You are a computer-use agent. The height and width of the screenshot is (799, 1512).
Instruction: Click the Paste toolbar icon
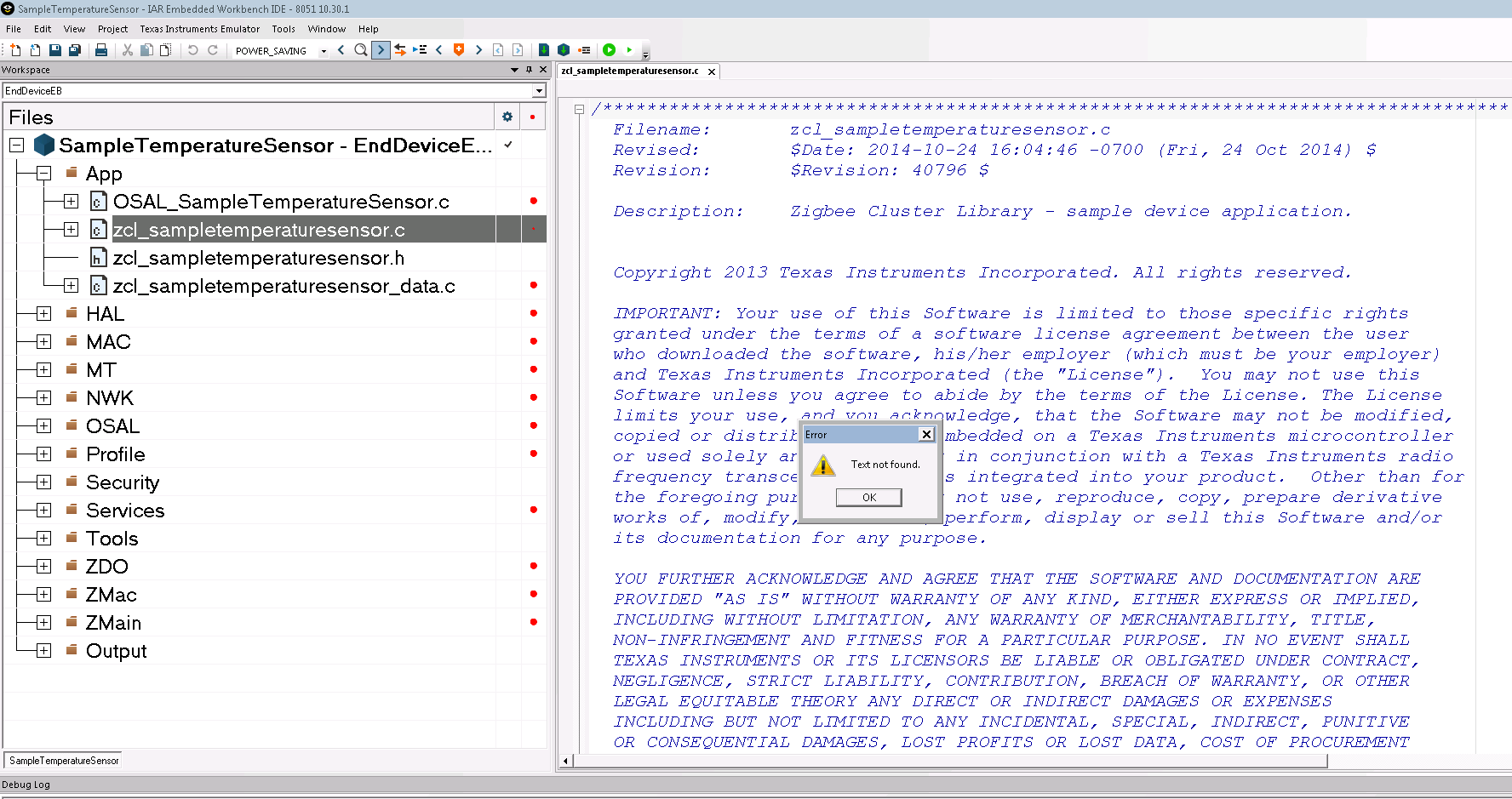coord(166,50)
